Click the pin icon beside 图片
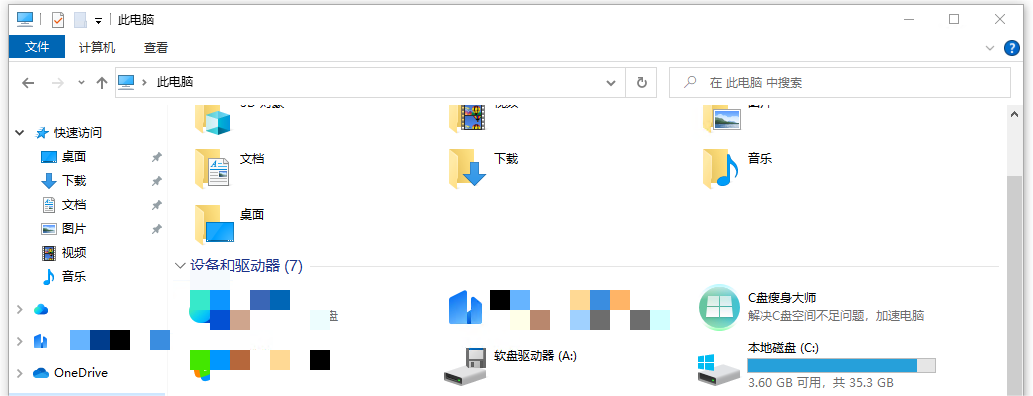1033x396 pixels. 156,229
